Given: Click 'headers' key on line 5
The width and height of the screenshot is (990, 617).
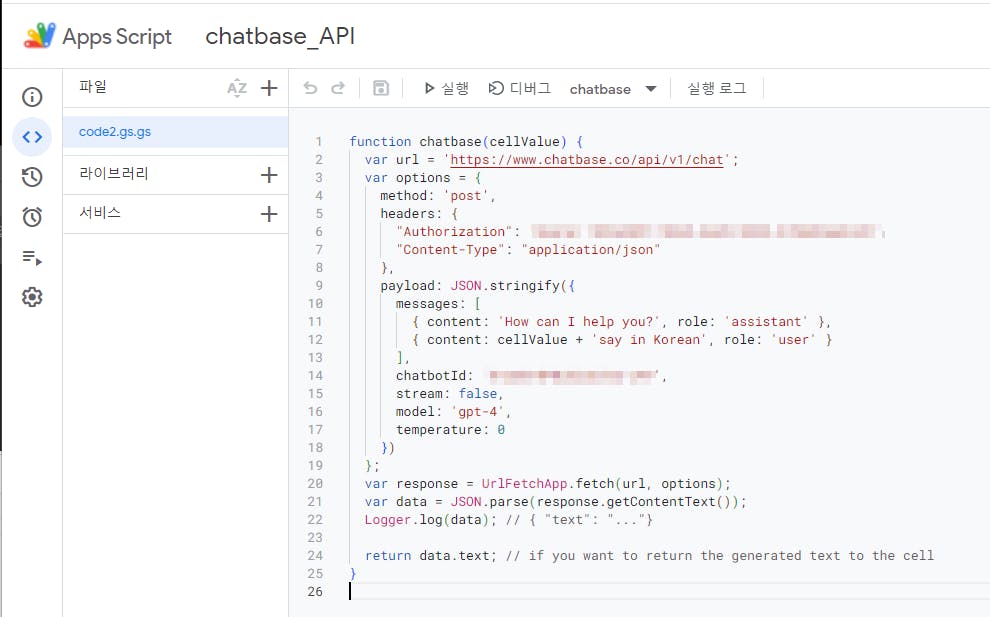Looking at the screenshot, I should pos(407,214).
